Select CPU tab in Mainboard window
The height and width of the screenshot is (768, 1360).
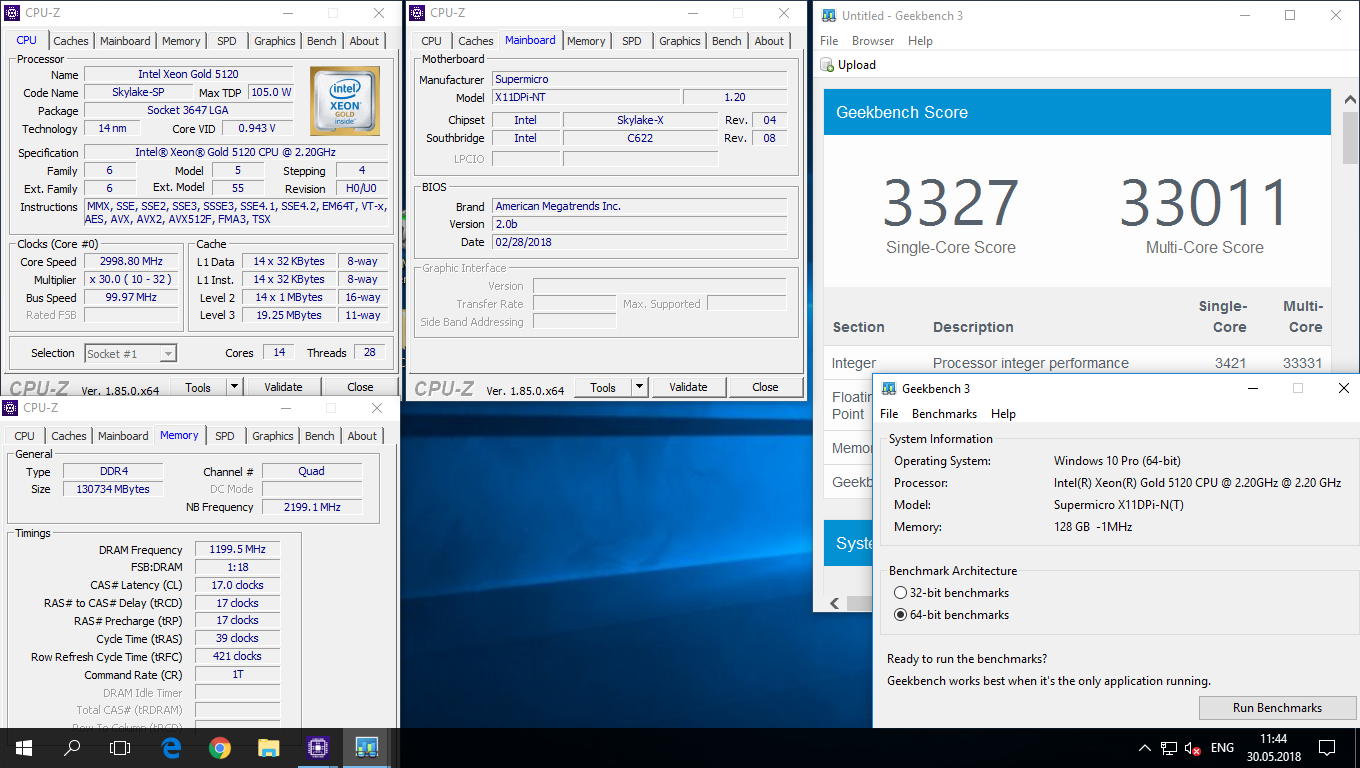431,41
